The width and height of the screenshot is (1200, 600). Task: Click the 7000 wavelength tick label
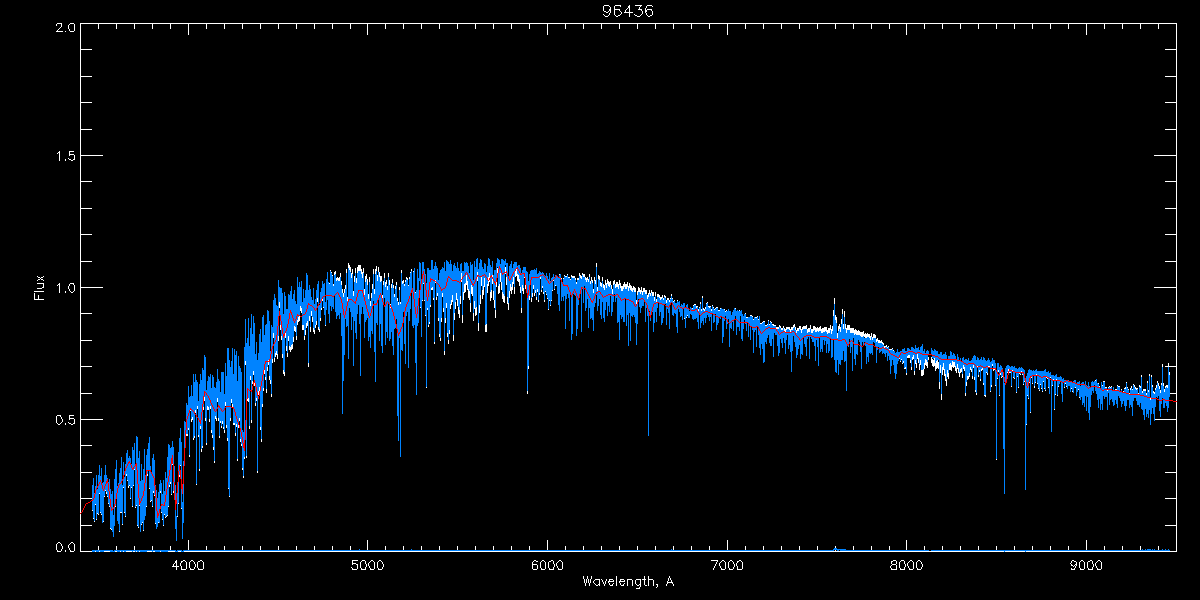coord(727,563)
